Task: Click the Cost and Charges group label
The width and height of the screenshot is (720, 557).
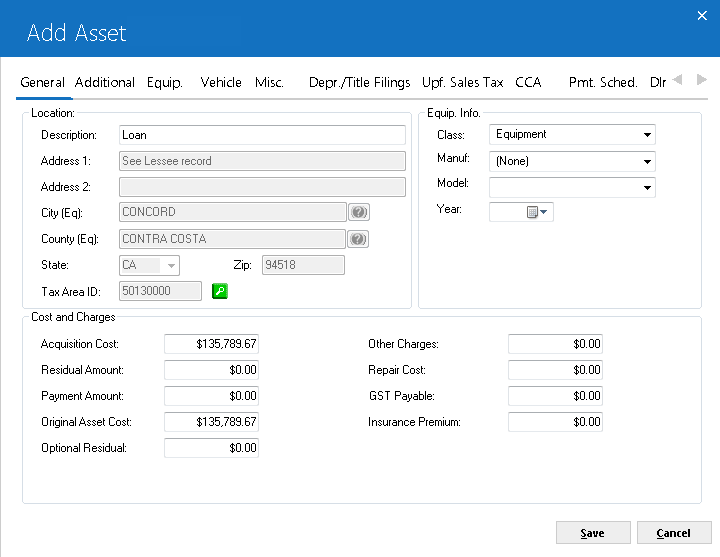Action: (73, 317)
